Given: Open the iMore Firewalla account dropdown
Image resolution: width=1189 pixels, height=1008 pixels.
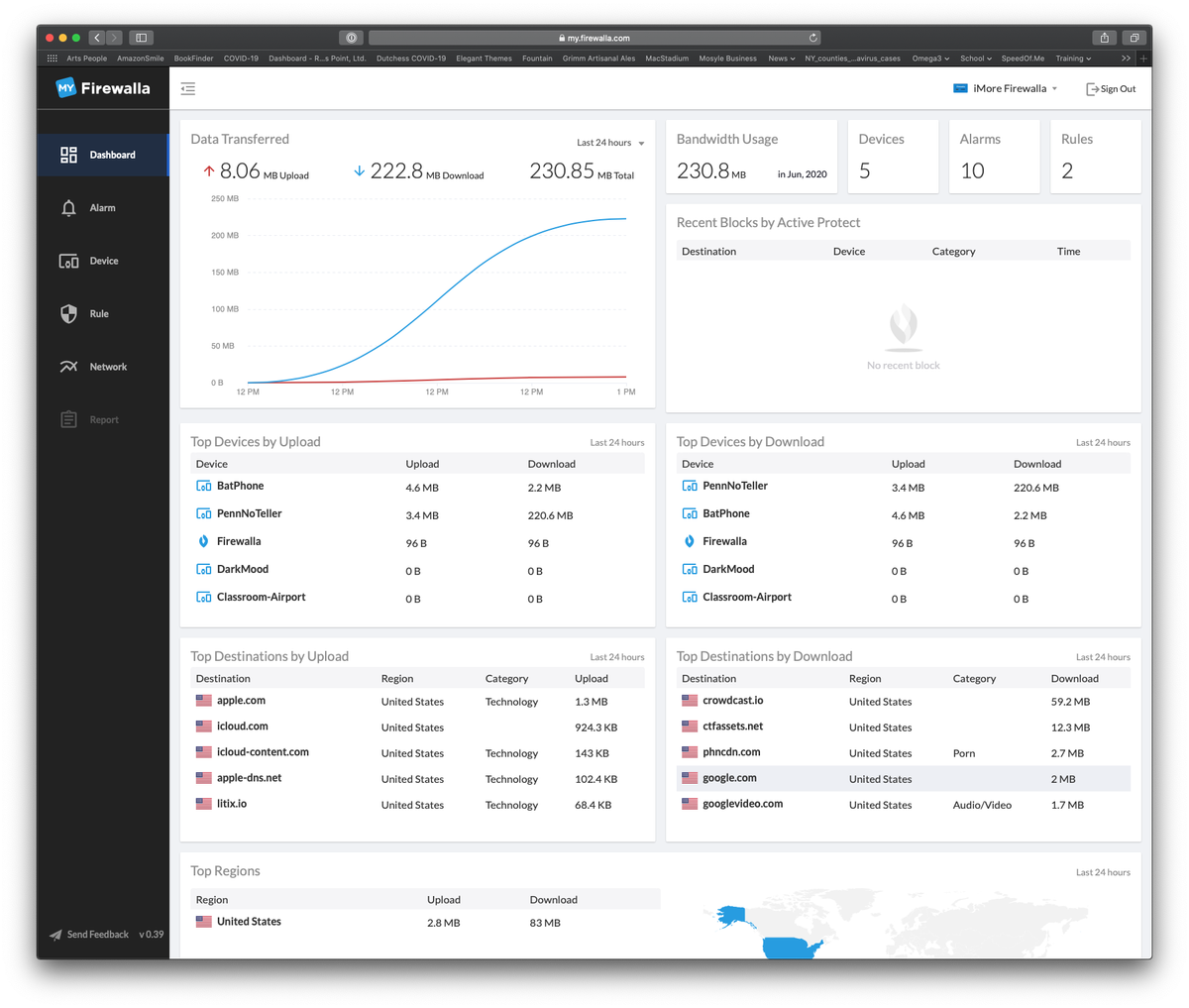Looking at the screenshot, I should [1005, 87].
